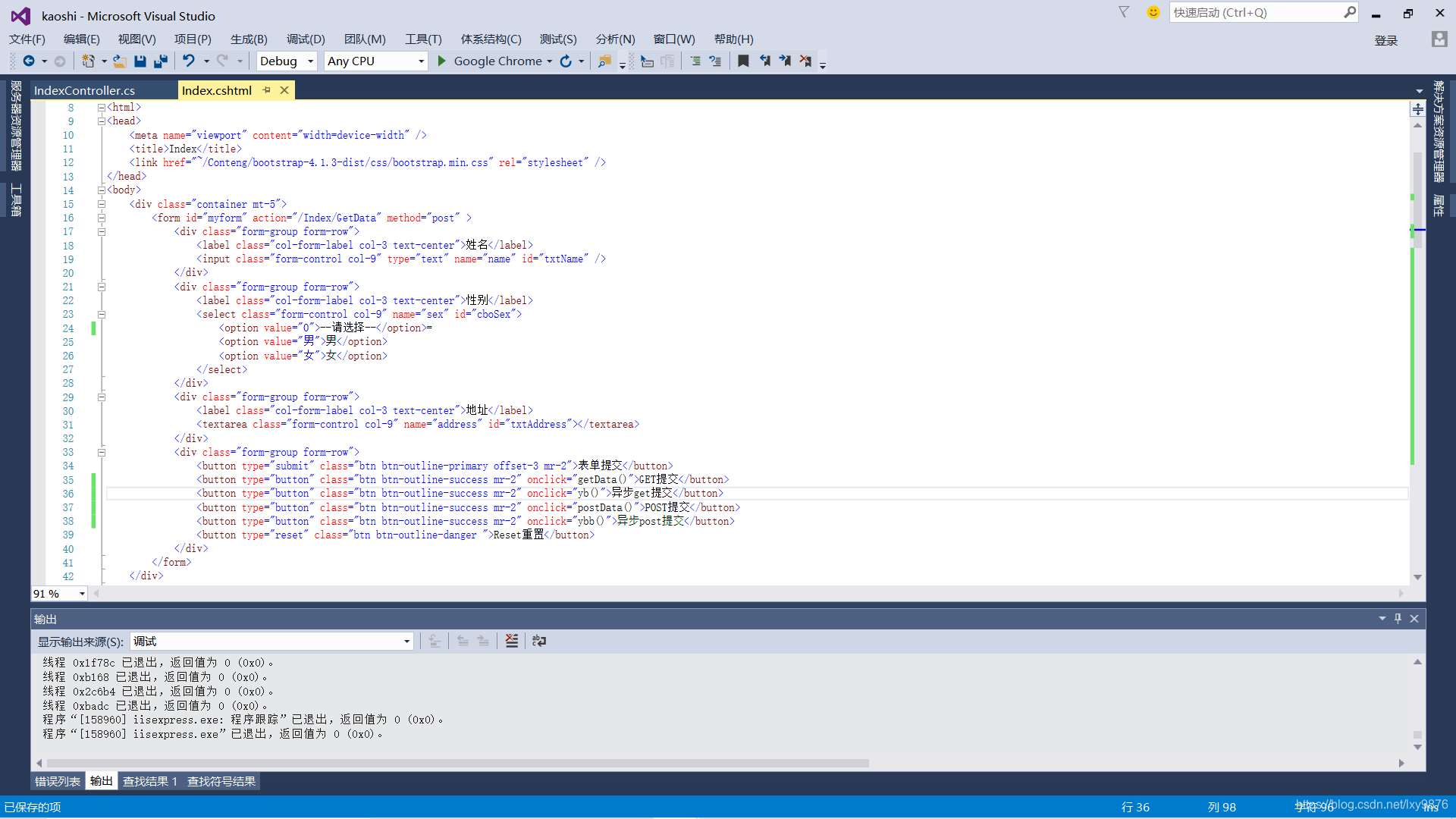Screen dimensions: 1456x819
Task: Toggle pin on Index.cshtml tab
Action: (x=266, y=90)
